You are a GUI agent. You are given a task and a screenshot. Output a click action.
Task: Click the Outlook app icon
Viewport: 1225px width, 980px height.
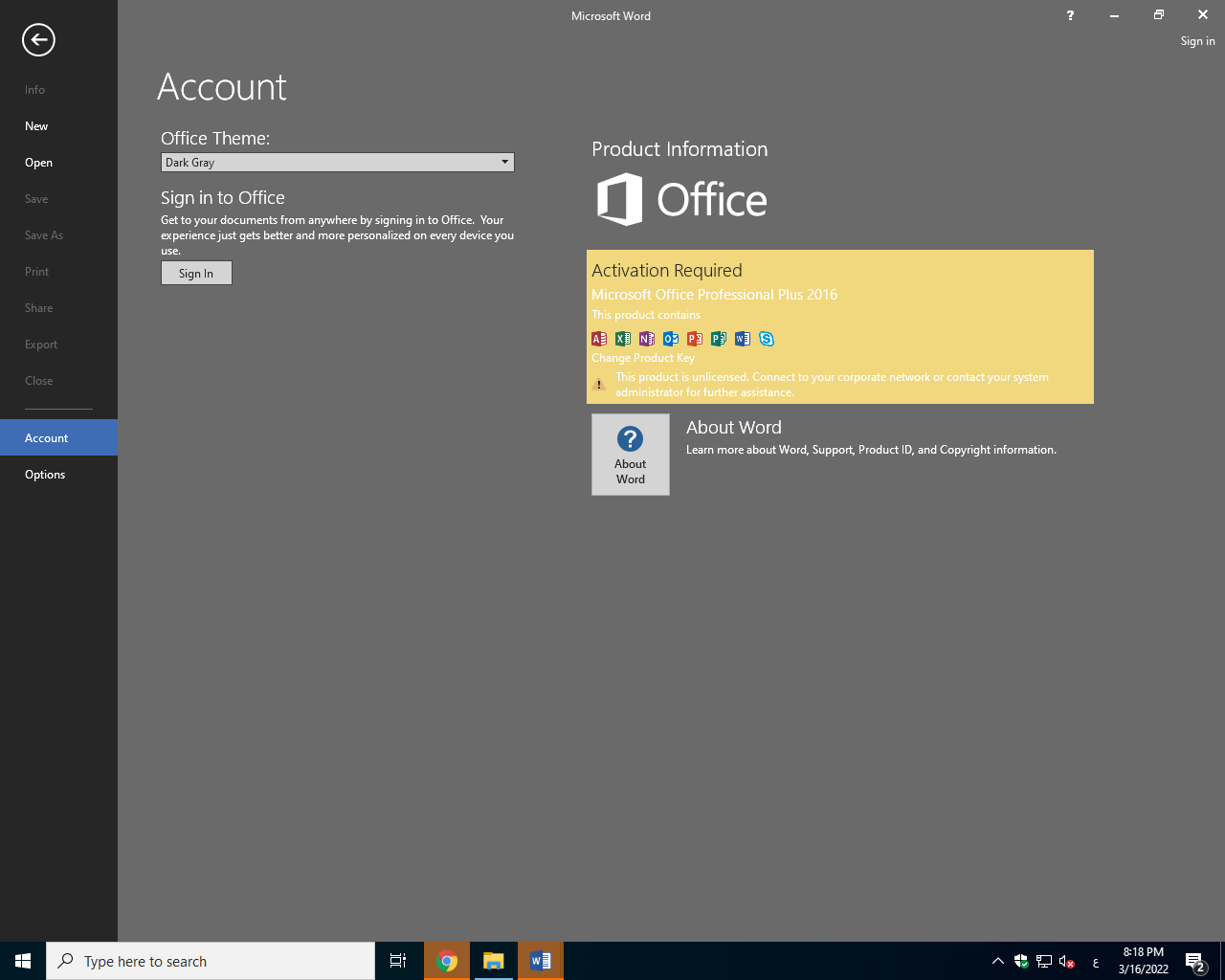pyautogui.click(x=671, y=339)
